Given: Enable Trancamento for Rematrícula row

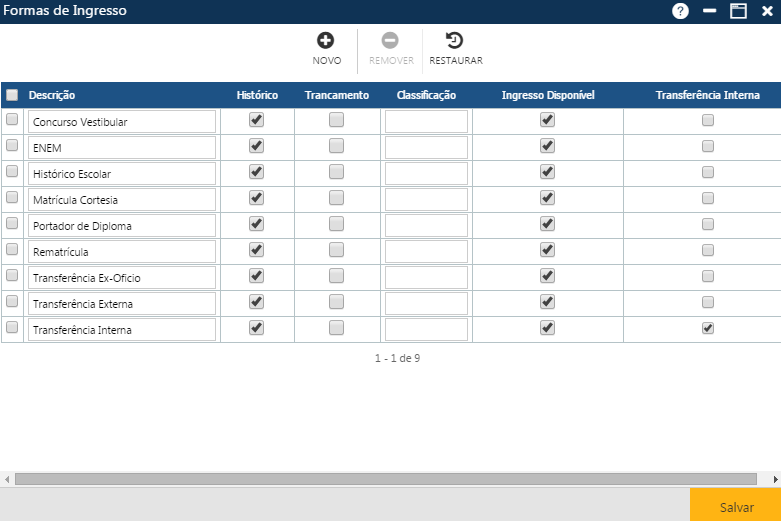Looking at the screenshot, I should tap(336, 250).
